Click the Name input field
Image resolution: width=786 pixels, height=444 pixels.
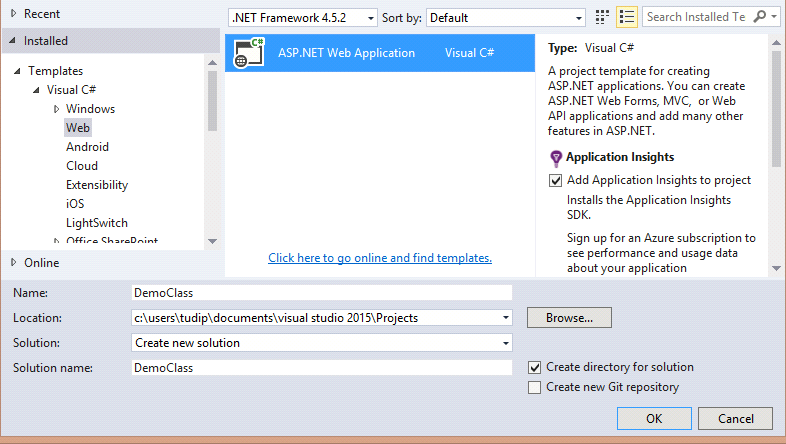tap(322, 293)
